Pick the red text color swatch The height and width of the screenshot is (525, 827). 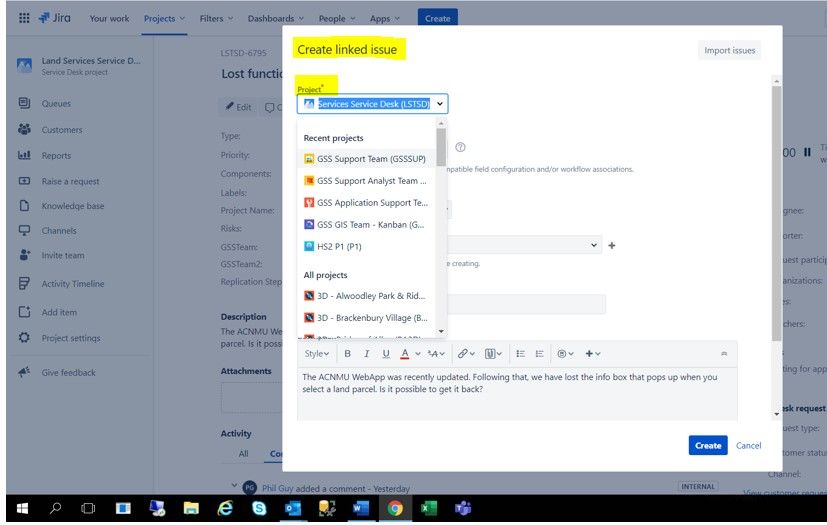(x=405, y=354)
